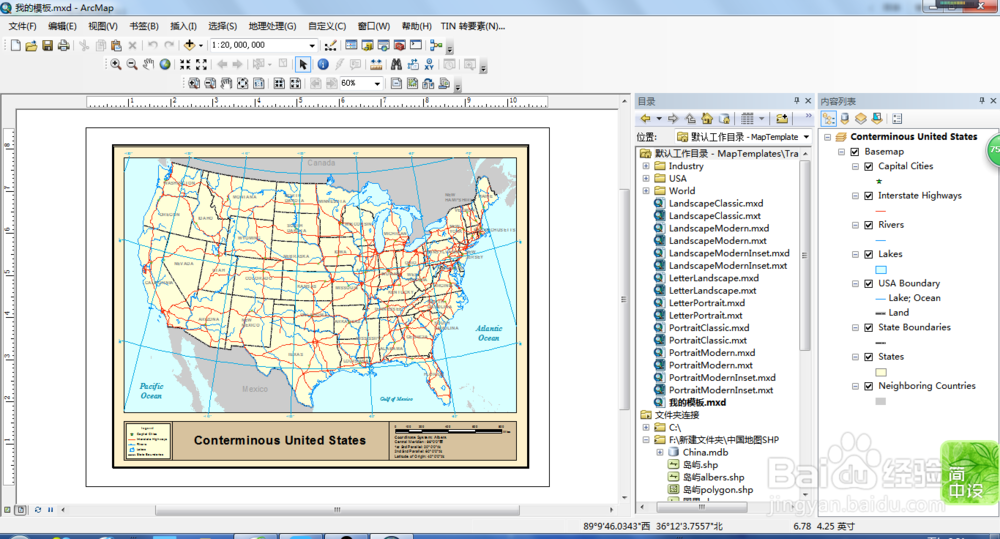Click the layout Zoom In page icon
This screenshot has width=1000, height=539.
(x=194, y=84)
